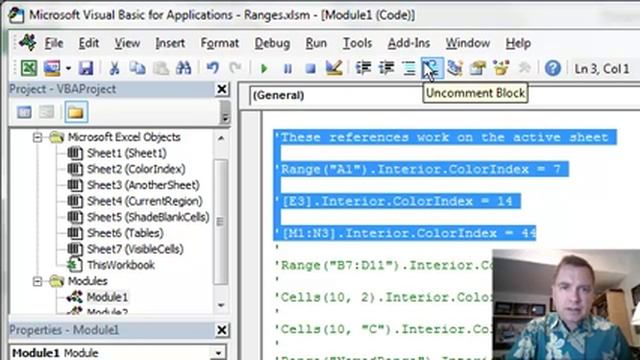Viewport: 640px width, 360px height.
Task: Click the Uncomment Block icon
Action: 431,68
